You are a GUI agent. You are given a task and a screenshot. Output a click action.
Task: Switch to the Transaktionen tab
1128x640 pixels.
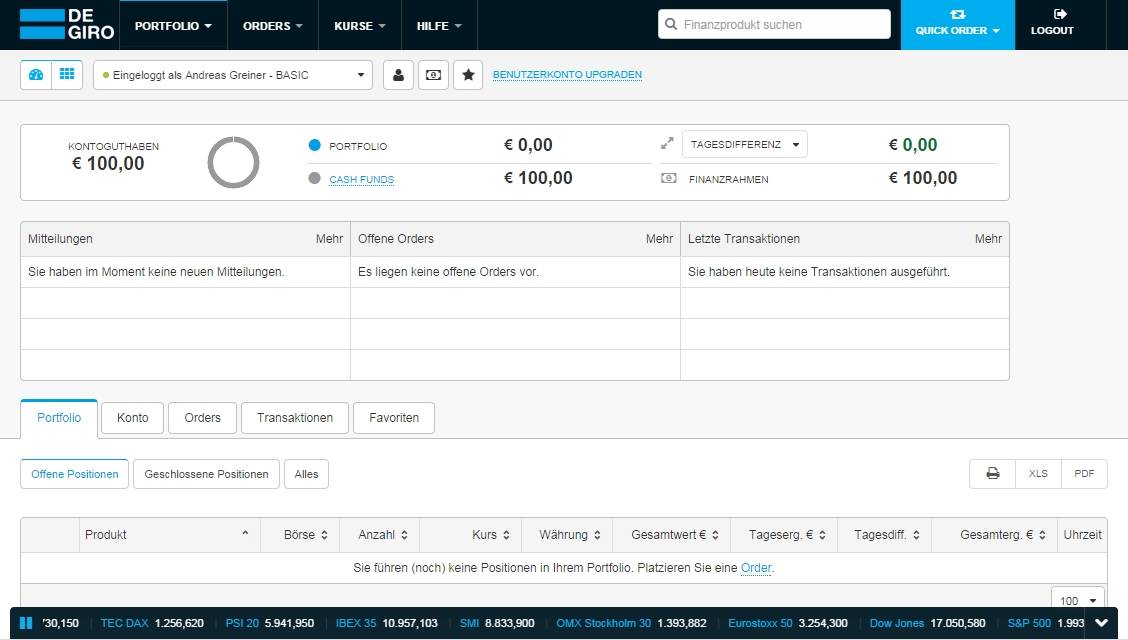pos(295,418)
